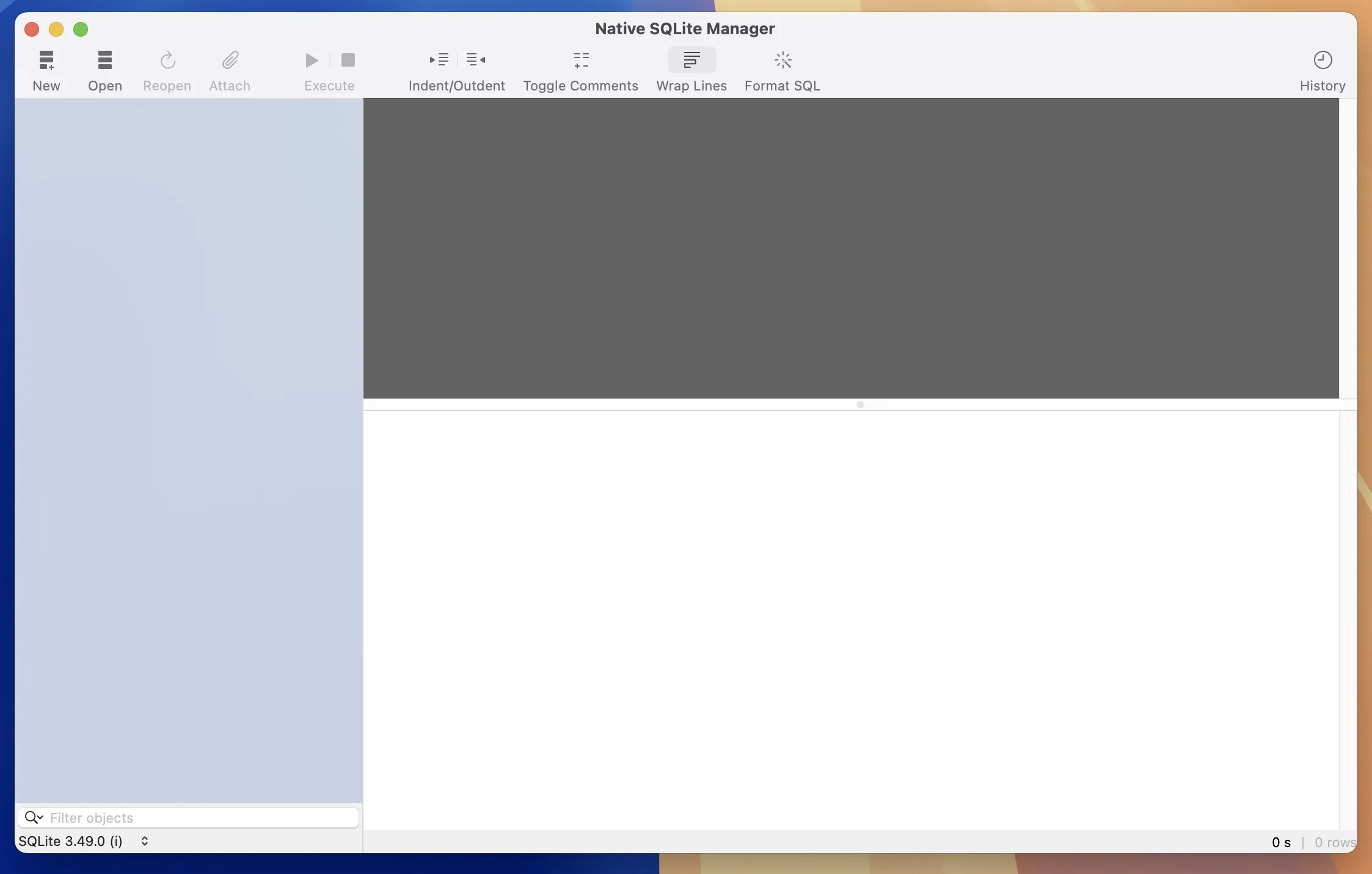Screen dimensions: 1372x874
Task: Click inside the dark SQL editor area
Action: coord(851,248)
